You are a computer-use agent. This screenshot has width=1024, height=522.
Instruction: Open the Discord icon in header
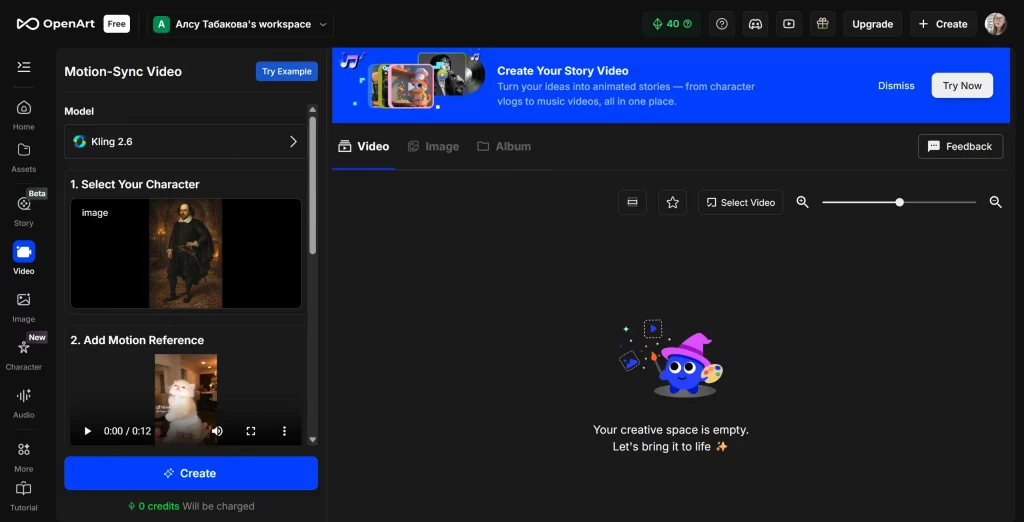point(755,24)
